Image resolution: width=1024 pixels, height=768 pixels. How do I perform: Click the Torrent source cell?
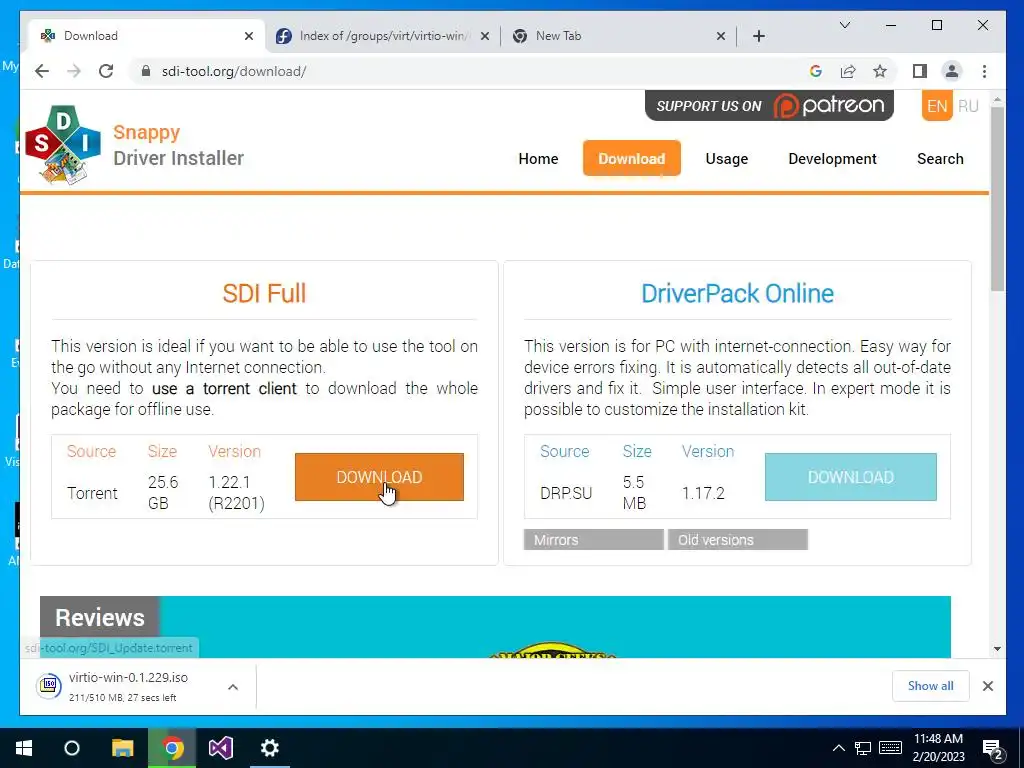92,493
